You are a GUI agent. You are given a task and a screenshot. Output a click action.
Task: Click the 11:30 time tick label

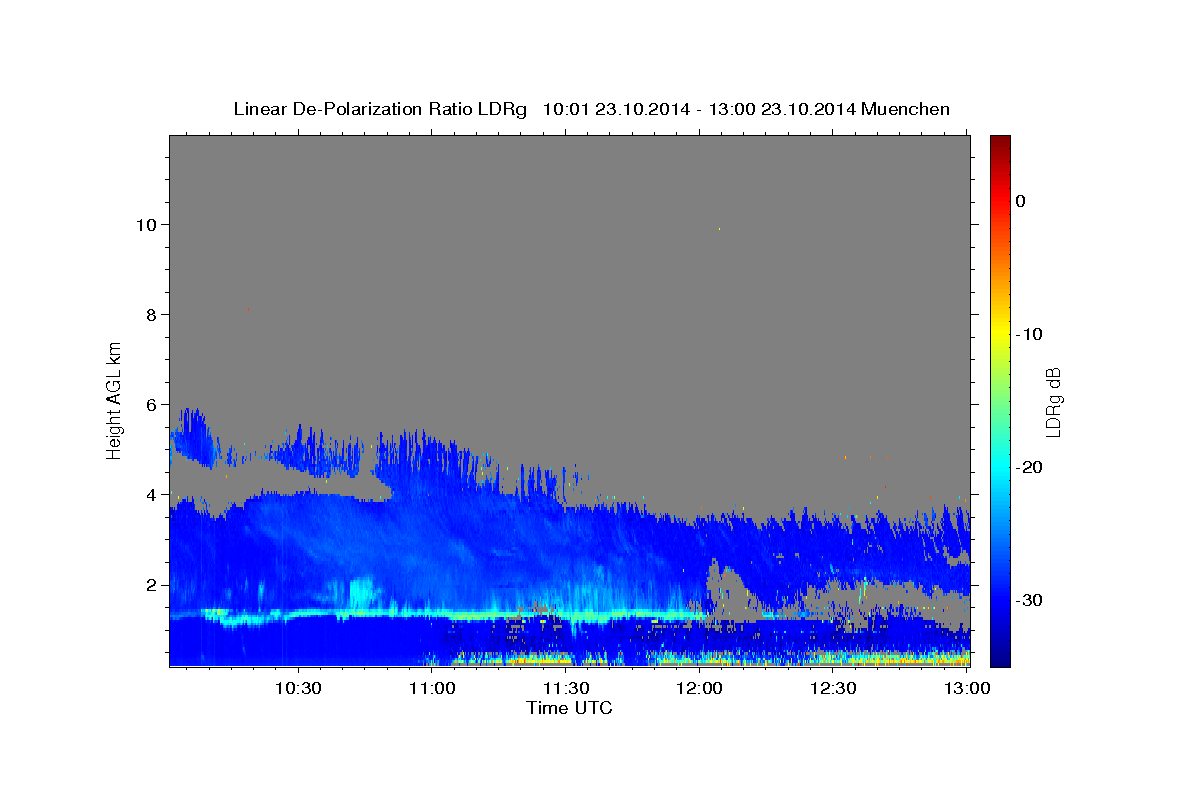point(566,688)
